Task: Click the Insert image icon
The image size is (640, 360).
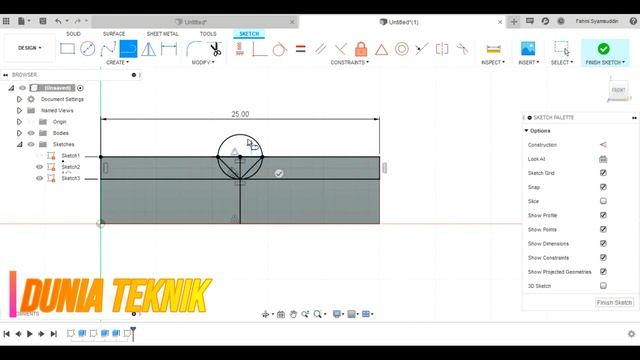Action: [528, 49]
